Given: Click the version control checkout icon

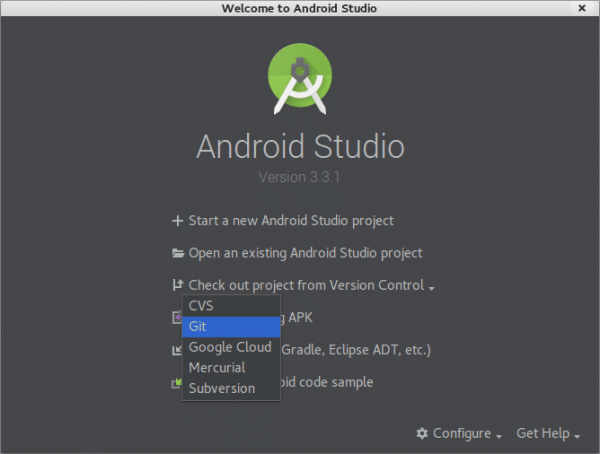Looking at the screenshot, I should click(x=178, y=285).
